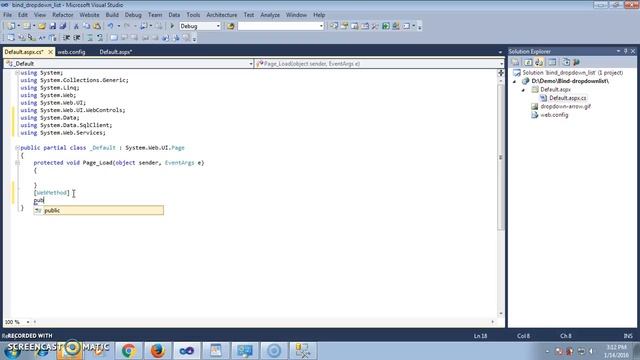Viewport: 640px width, 360px height.
Task: Switch to the Default.aspx* editor tab
Action: (116, 52)
